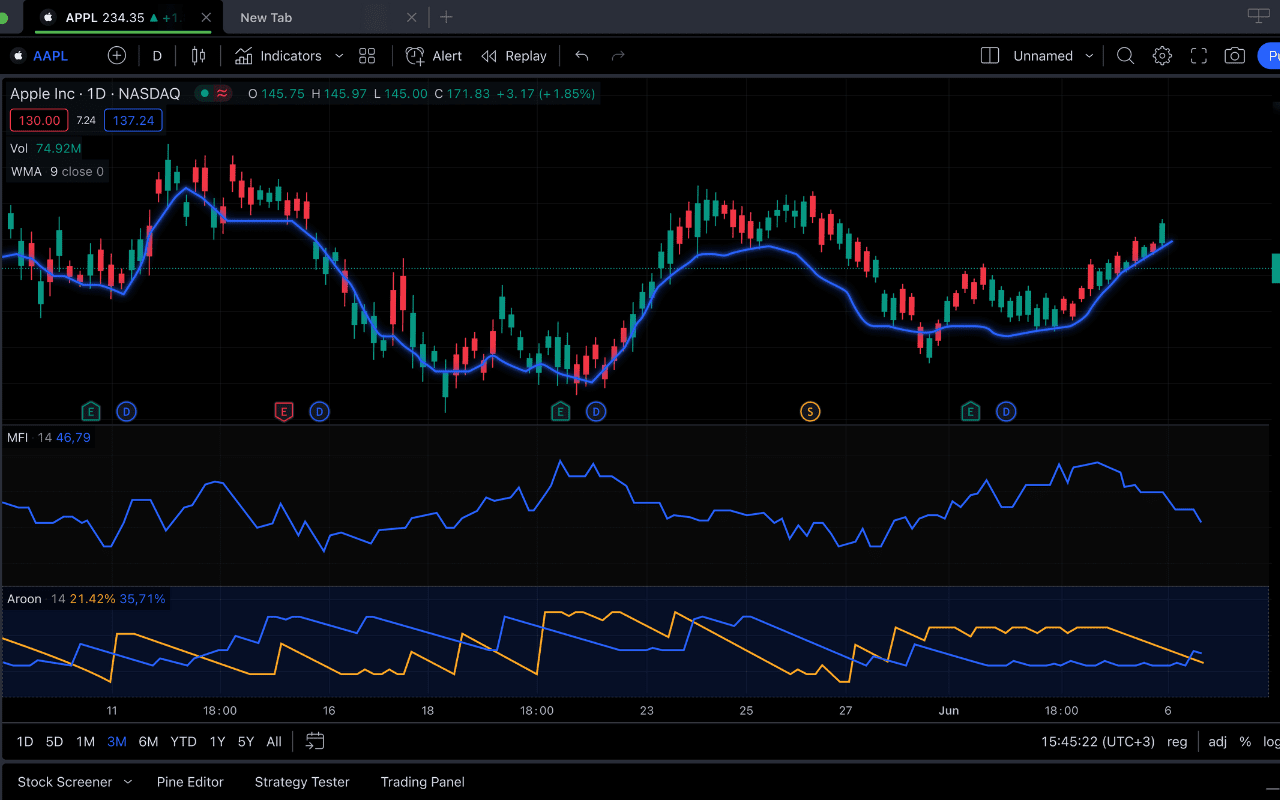This screenshot has height=800, width=1280.
Task: Open the Strategy Tester tab
Action: click(302, 782)
